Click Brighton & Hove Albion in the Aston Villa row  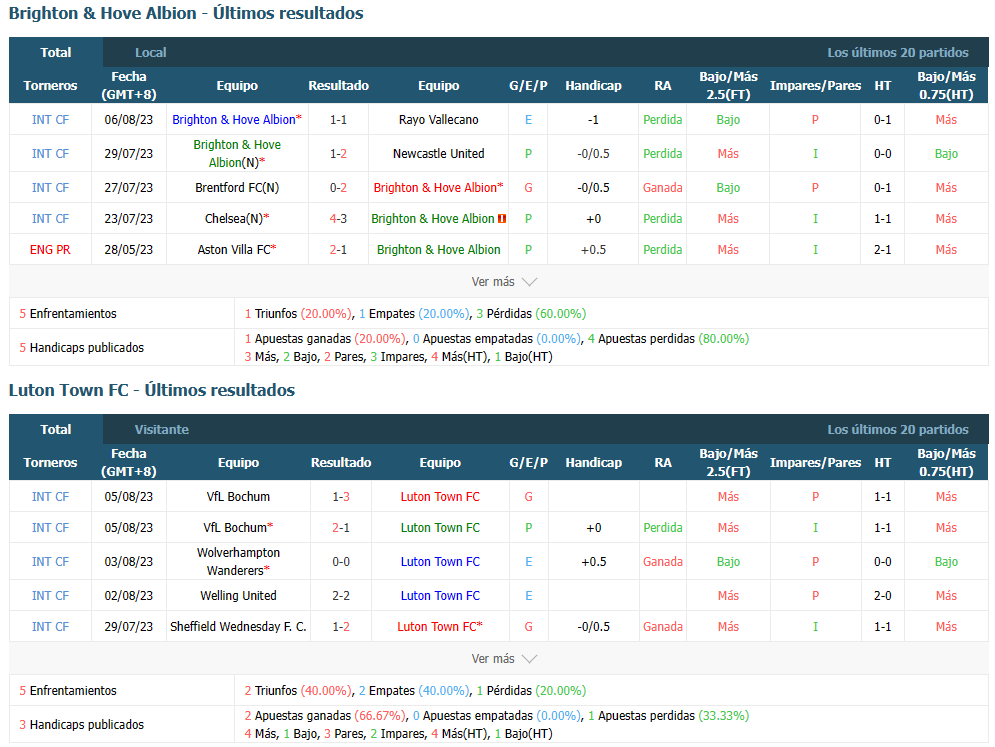click(x=438, y=250)
